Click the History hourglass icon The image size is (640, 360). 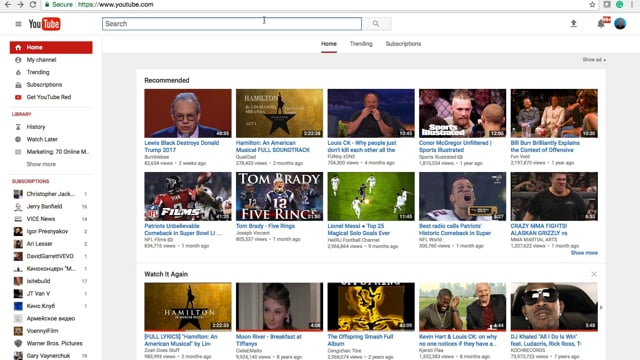tap(18, 127)
